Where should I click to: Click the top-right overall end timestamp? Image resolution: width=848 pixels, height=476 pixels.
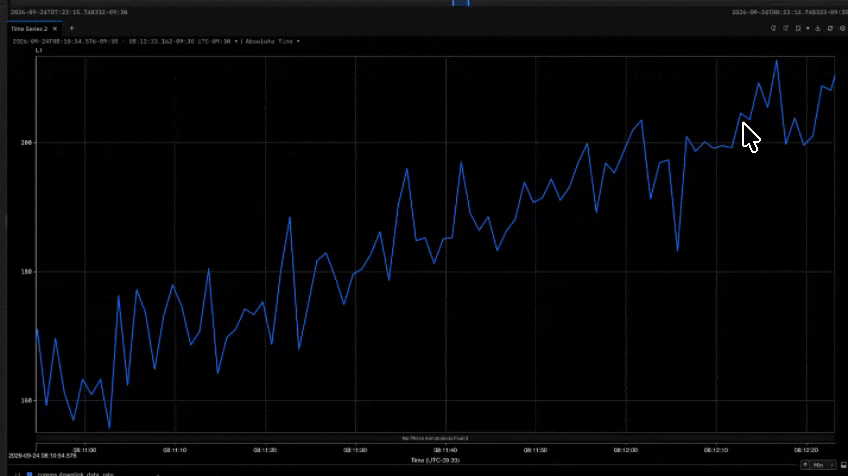coord(789,12)
